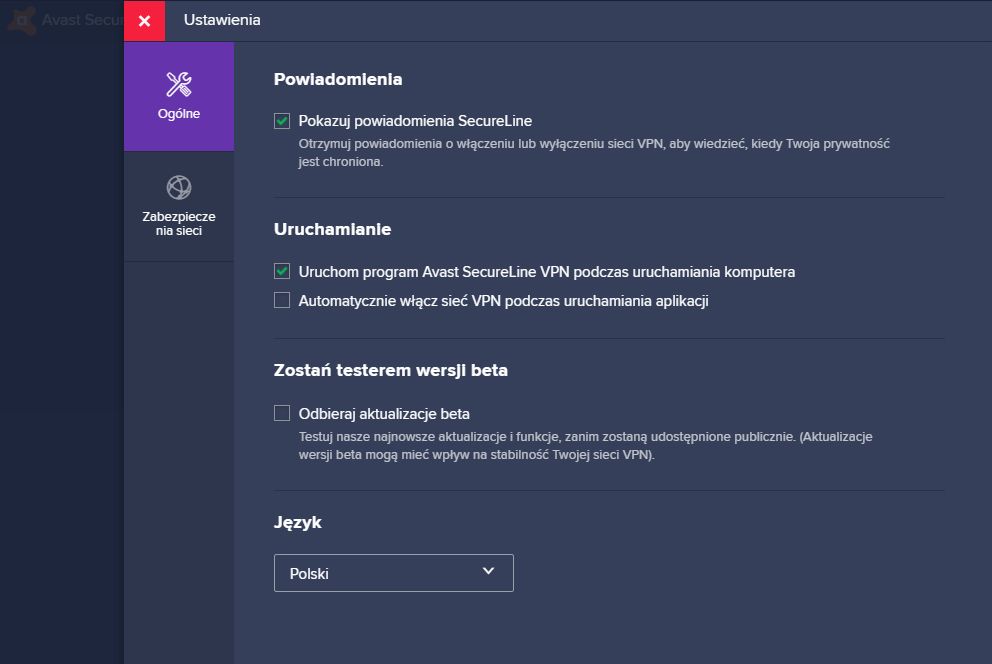
Task: Click the Ustawienia title text
Action: [222, 20]
